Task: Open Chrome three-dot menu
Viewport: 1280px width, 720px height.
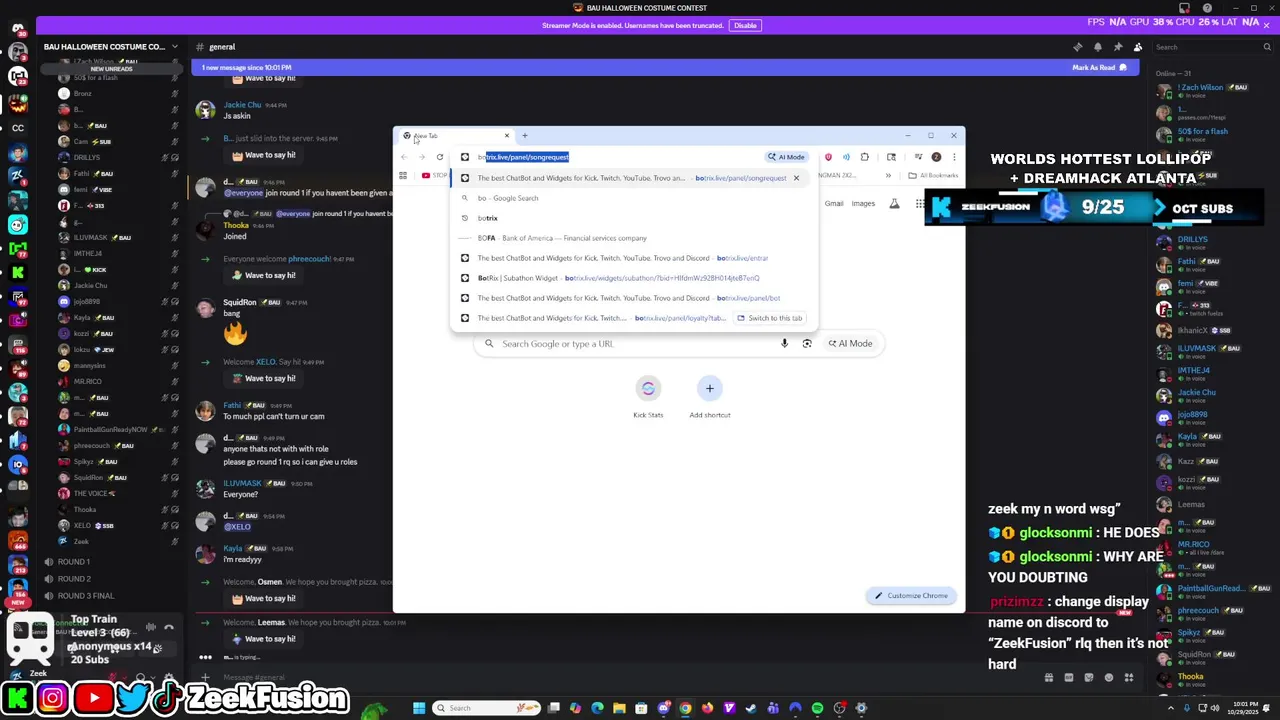Action: [954, 157]
